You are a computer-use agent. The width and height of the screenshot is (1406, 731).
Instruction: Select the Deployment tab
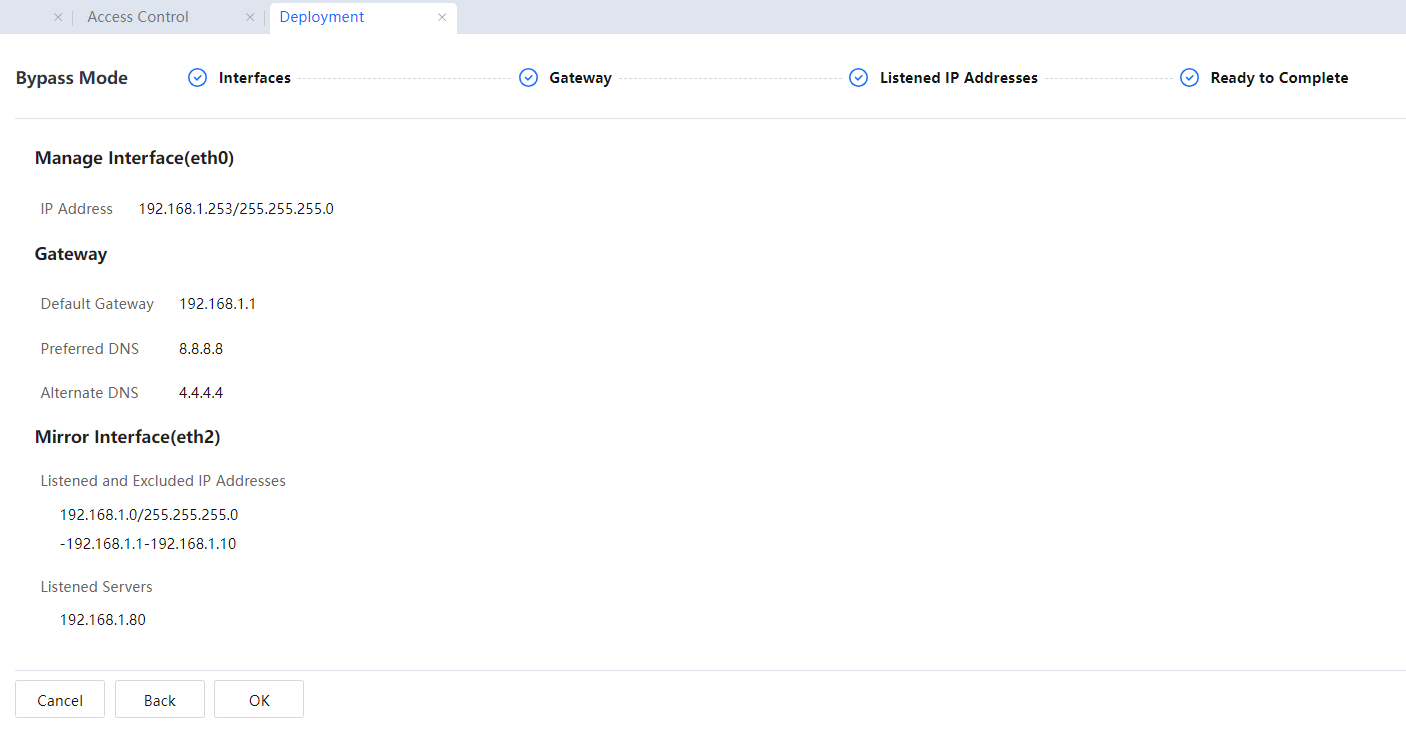pyautogui.click(x=322, y=17)
